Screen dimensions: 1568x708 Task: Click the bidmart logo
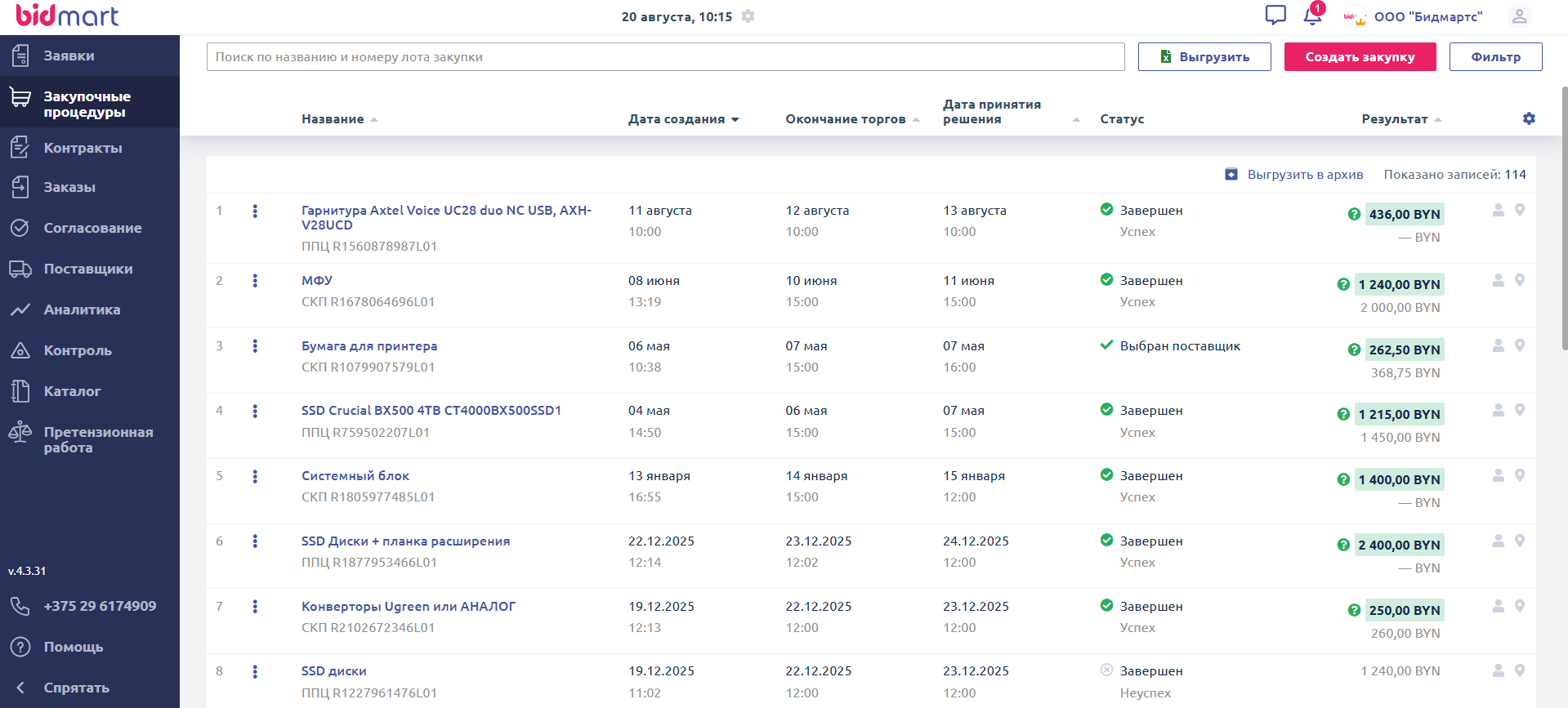(67, 16)
